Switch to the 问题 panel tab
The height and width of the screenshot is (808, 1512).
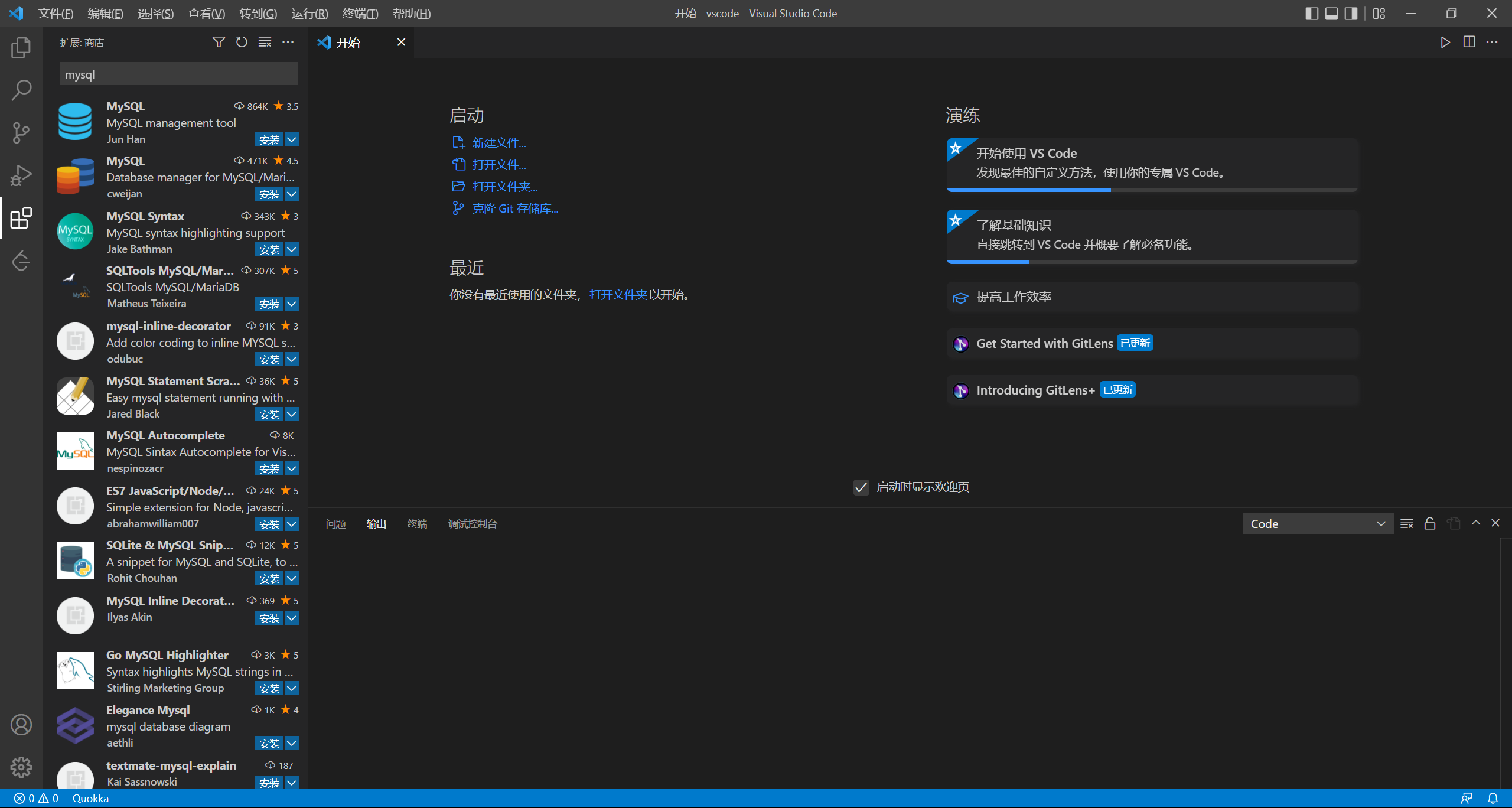point(335,523)
